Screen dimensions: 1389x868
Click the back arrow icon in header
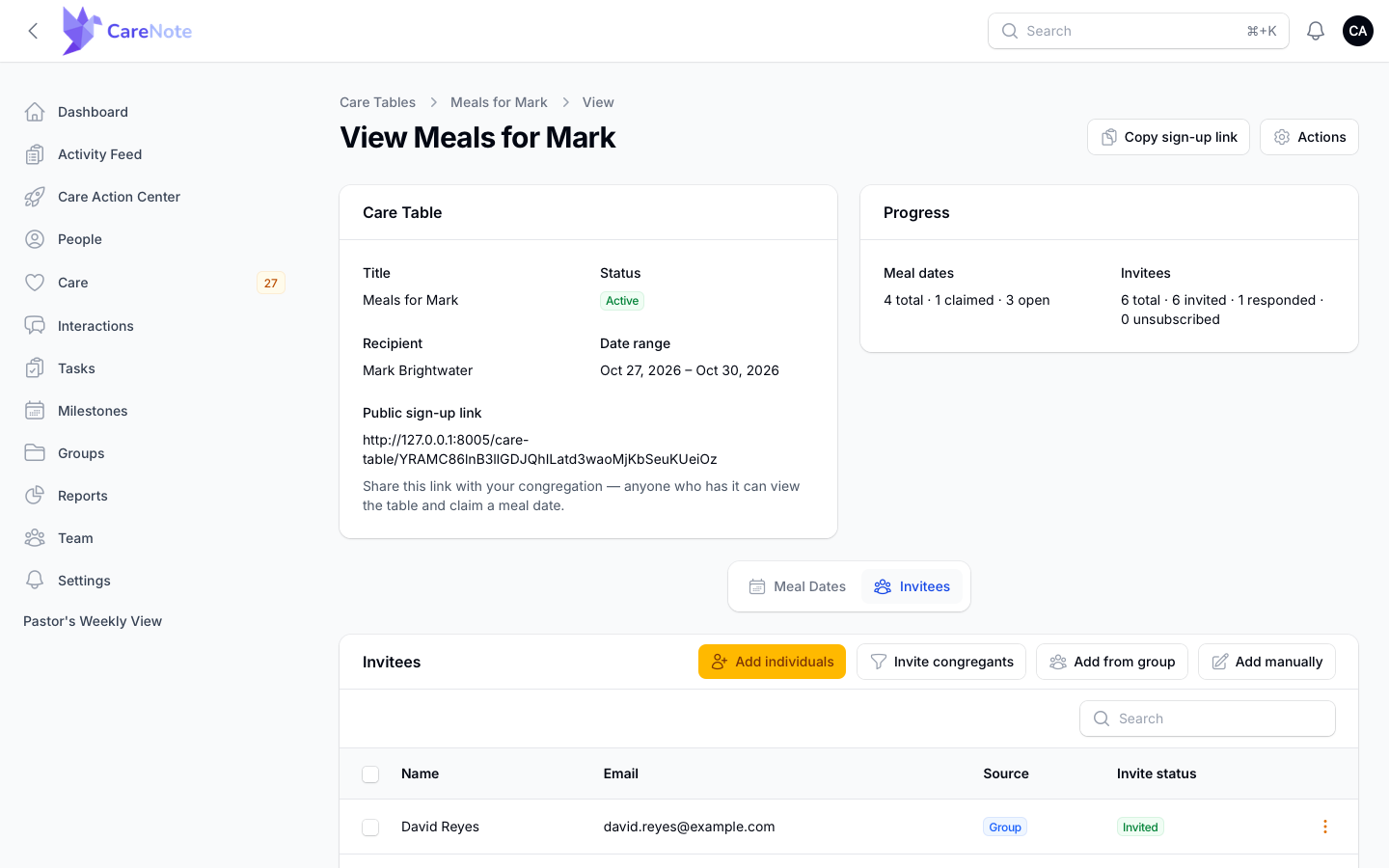[x=33, y=31]
